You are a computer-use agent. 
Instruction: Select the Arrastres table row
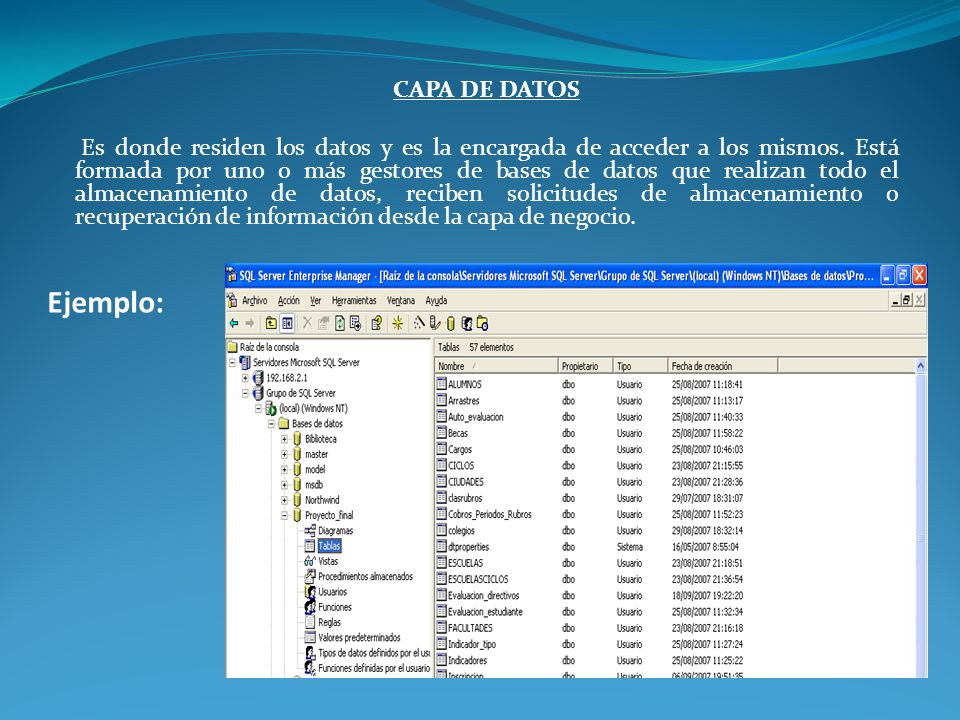(x=590, y=400)
